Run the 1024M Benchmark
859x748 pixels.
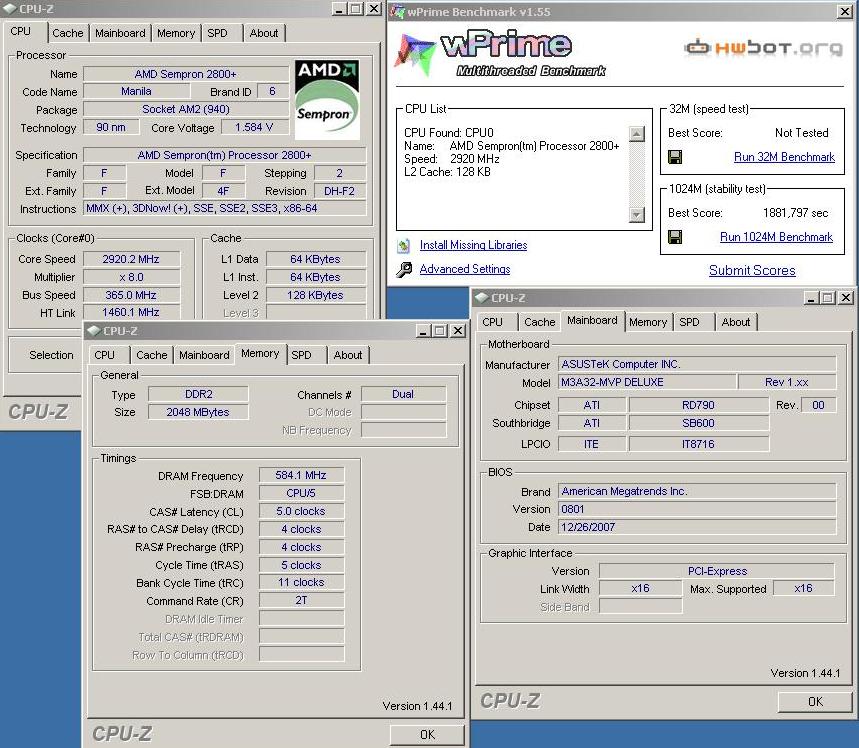[776, 237]
